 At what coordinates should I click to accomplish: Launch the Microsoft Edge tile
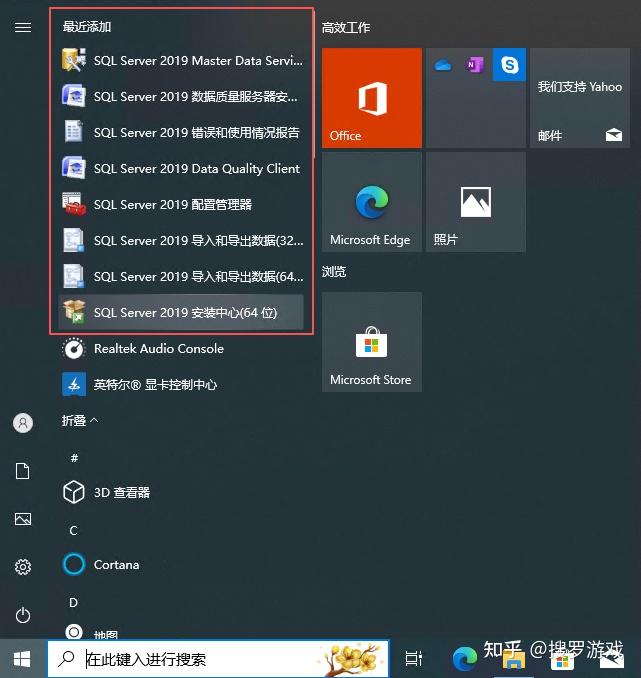pos(372,202)
